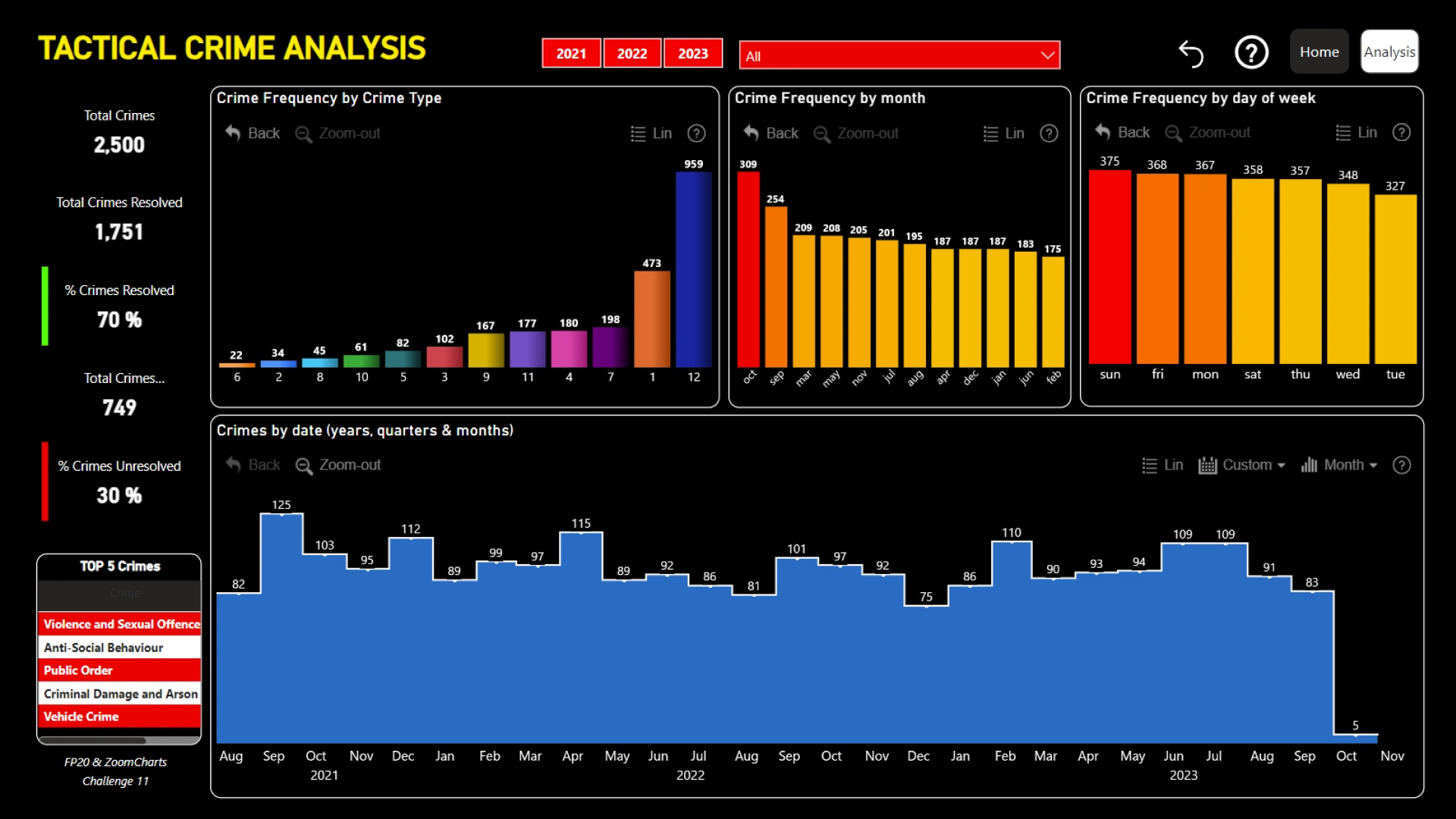The image size is (1456, 819).
Task: Open the Custom date range dropdown
Action: click(1242, 465)
